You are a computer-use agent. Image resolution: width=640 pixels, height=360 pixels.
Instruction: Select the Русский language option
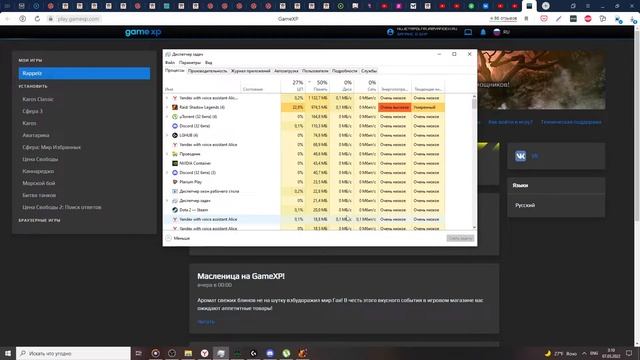(x=525, y=205)
